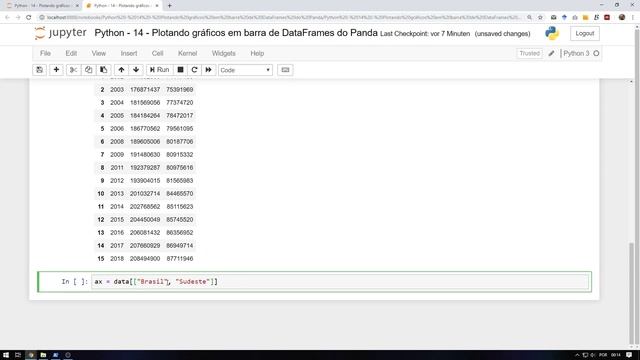The image size is (640, 360).
Task: Copy selected cells icon
Action: (x=88, y=70)
